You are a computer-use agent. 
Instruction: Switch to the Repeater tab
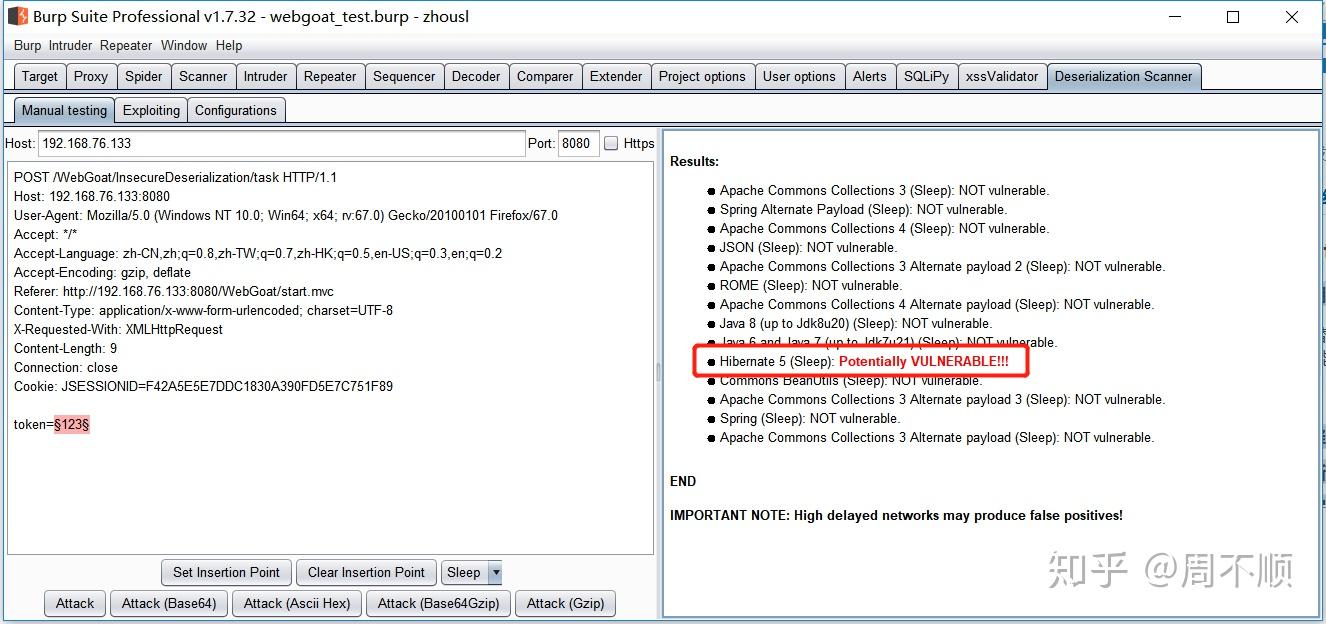pos(330,75)
